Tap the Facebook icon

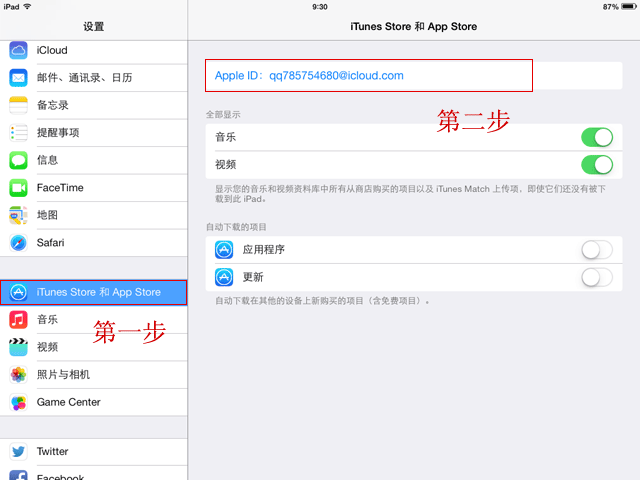(x=18, y=475)
